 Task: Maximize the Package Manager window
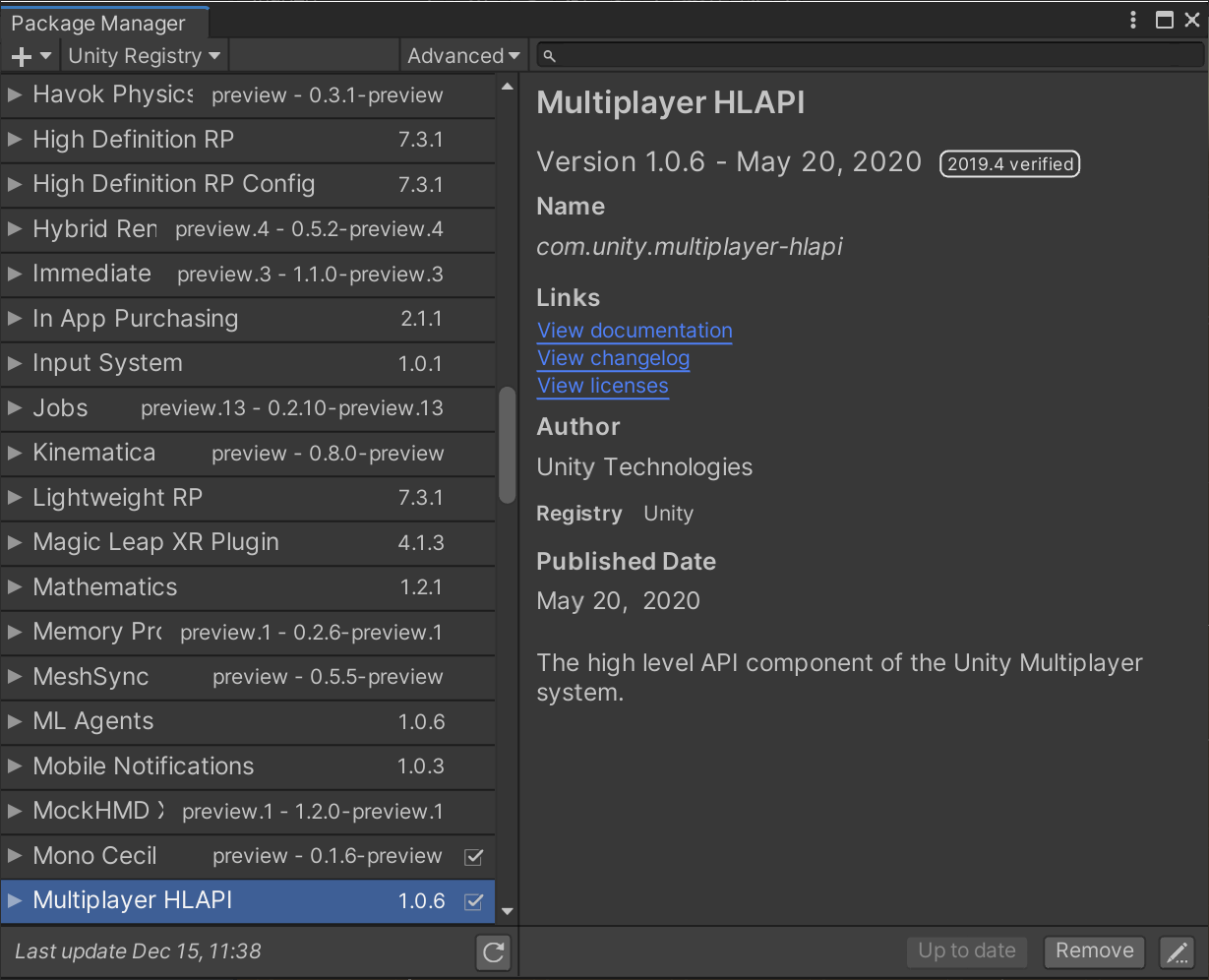[1164, 20]
